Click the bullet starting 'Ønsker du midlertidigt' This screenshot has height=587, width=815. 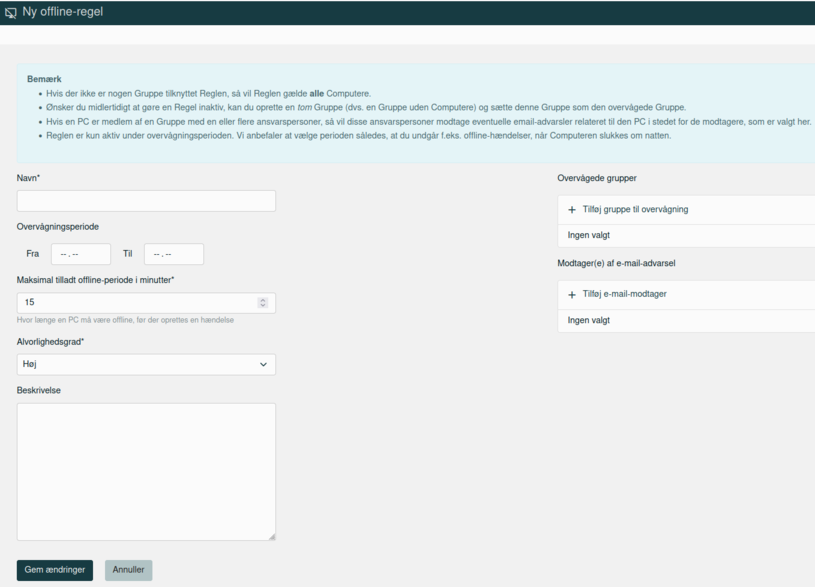point(366,108)
